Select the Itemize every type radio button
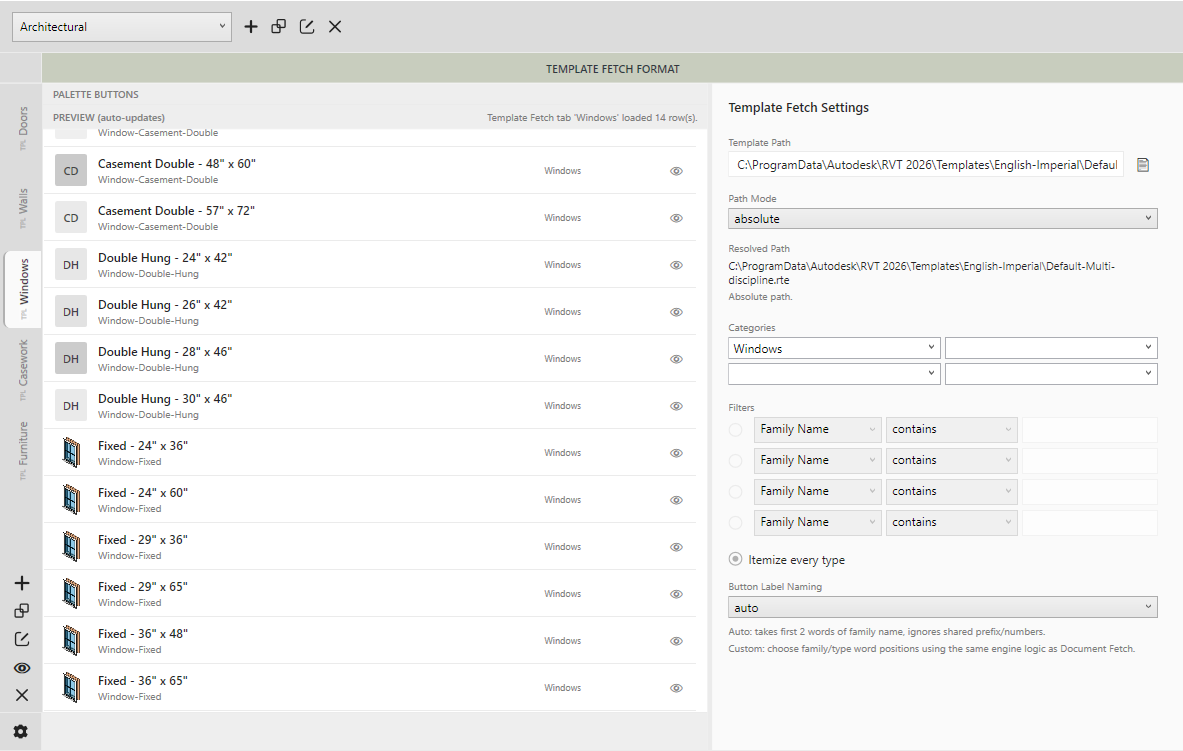 (735, 559)
